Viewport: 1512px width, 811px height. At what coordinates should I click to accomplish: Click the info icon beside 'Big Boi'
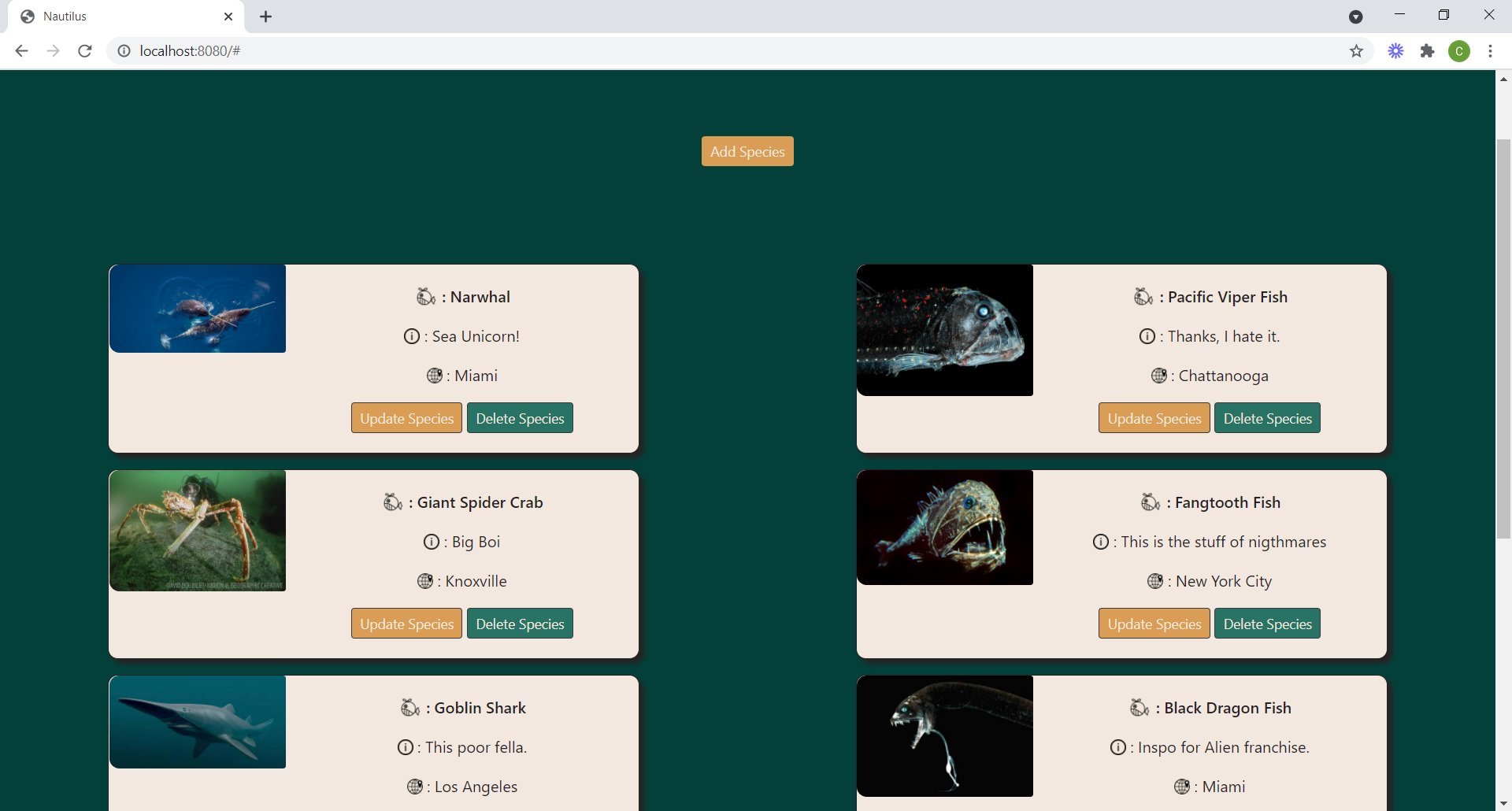coord(430,542)
